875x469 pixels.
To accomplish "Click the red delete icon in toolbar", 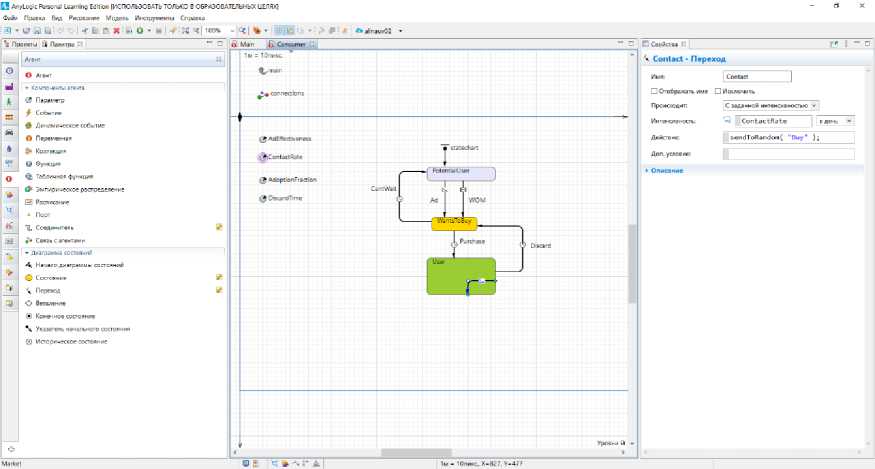I will 116,31.
